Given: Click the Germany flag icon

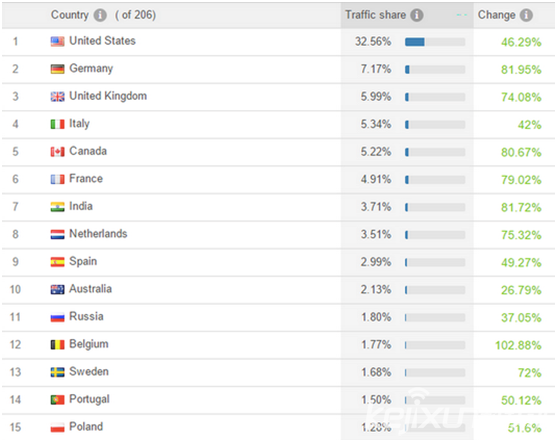Looking at the screenshot, I should [x=58, y=69].
